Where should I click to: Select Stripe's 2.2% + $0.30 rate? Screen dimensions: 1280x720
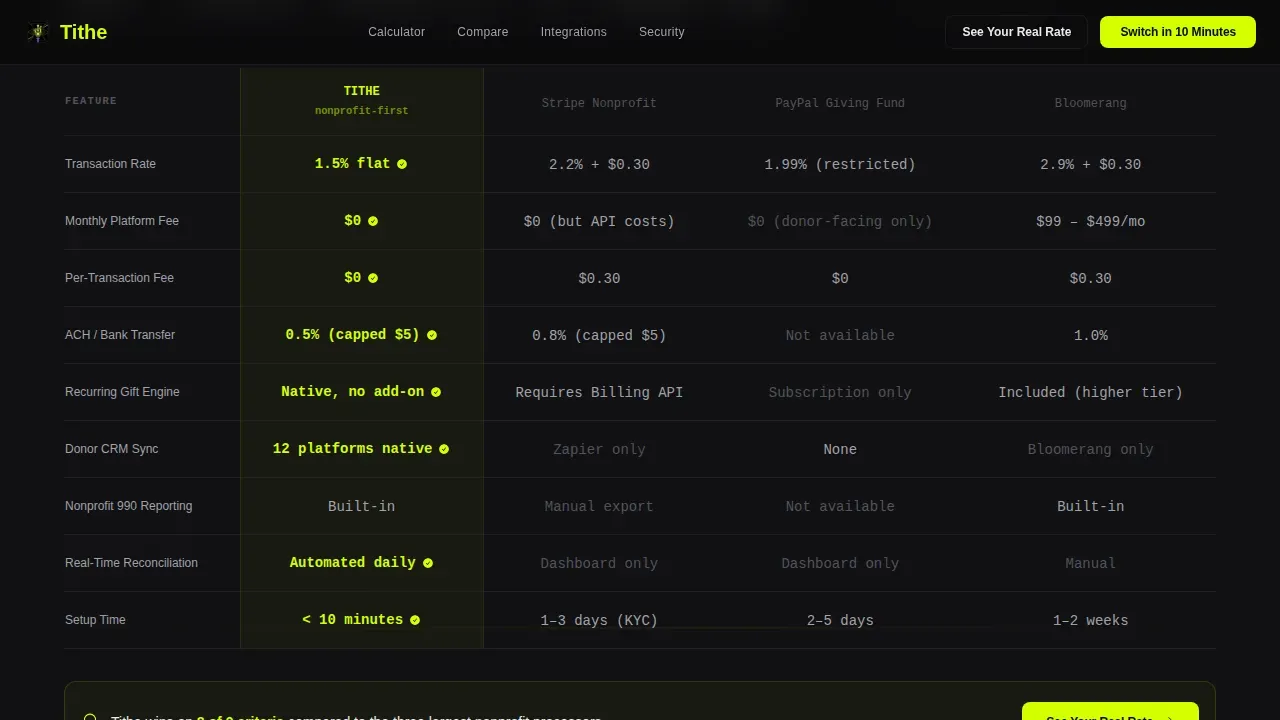click(599, 165)
